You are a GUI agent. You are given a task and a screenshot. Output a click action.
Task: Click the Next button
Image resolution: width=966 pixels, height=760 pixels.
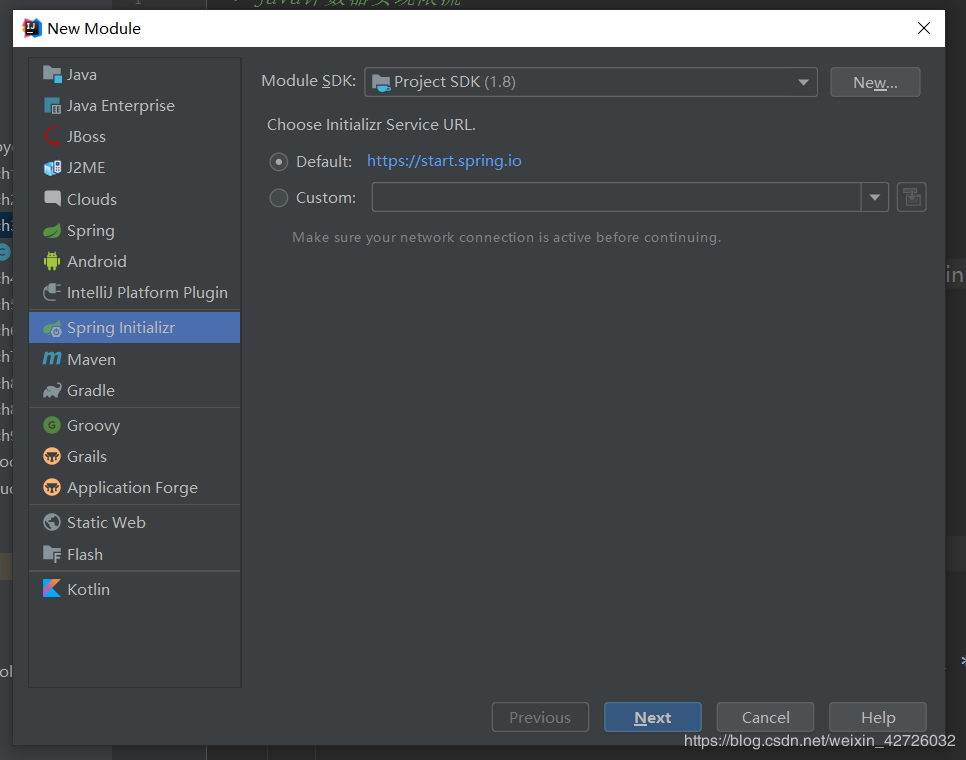652,717
